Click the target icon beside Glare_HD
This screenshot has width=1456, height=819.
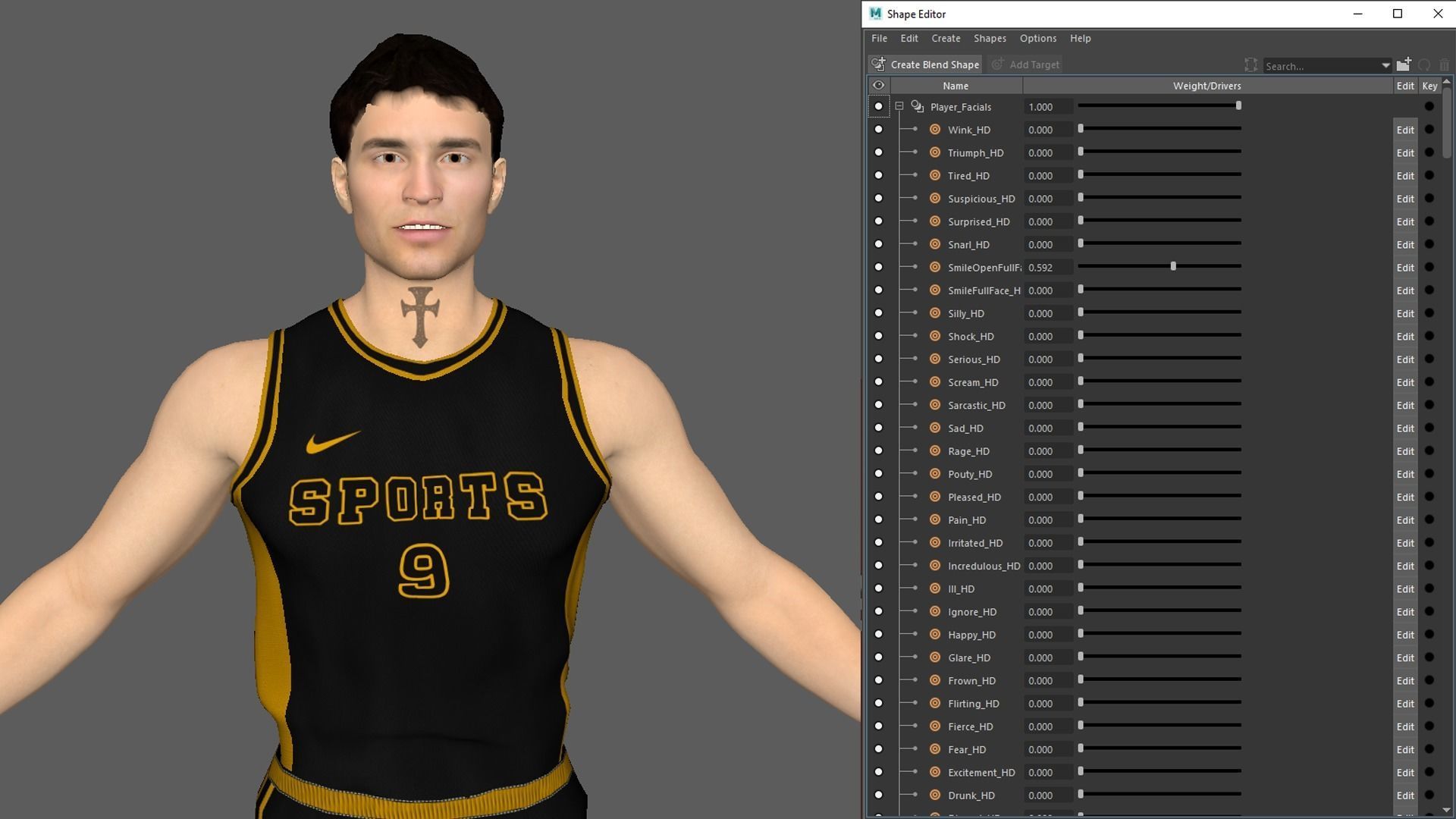point(935,657)
